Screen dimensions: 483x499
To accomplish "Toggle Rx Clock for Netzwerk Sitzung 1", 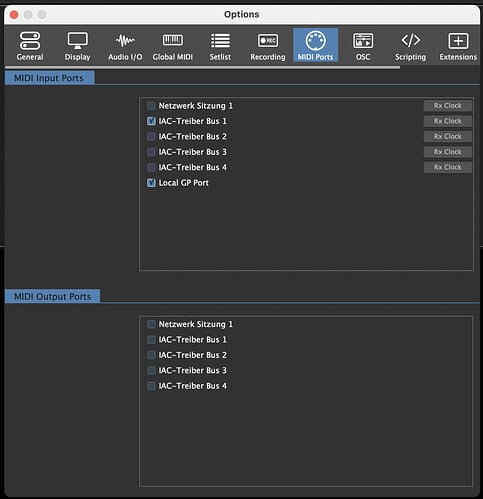I will (448, 106).
